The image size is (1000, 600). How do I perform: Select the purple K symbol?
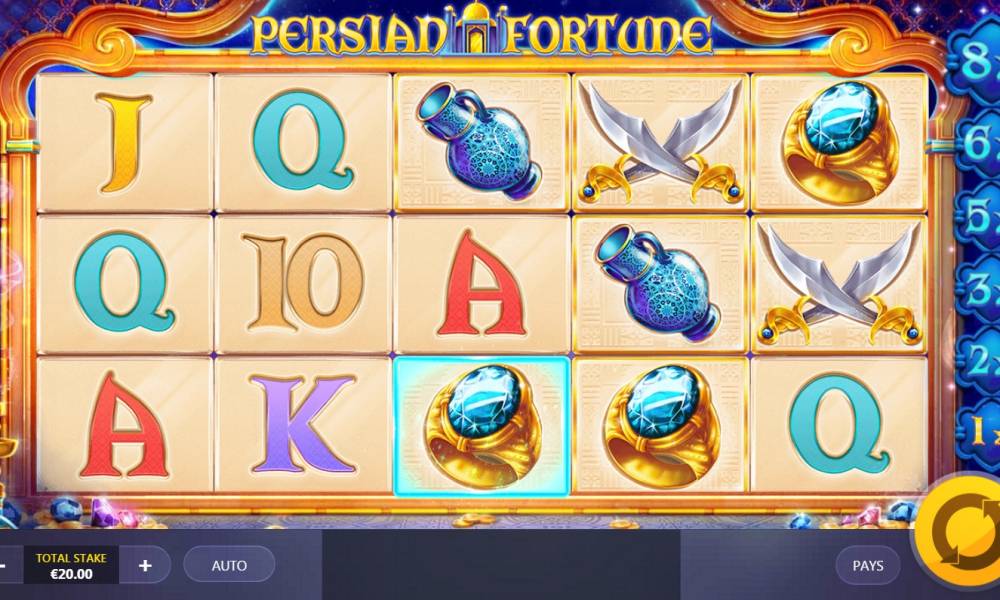click(x=303, y=425)
